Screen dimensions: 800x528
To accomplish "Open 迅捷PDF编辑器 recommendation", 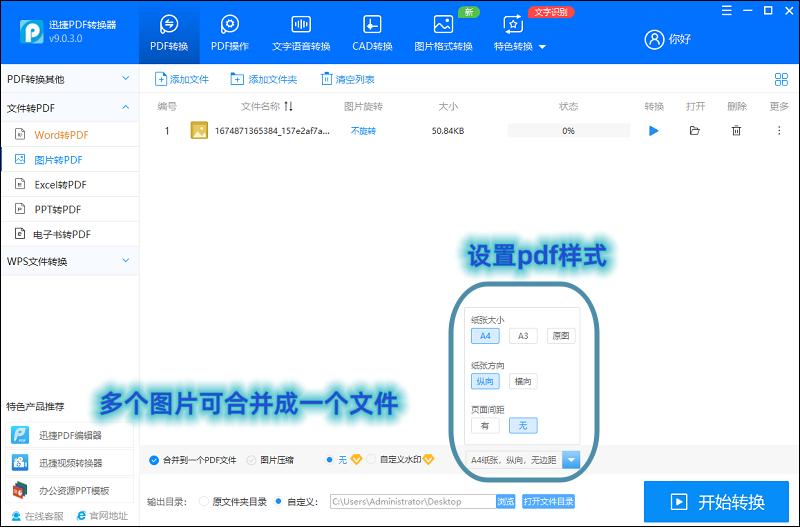I will [x=69, y=435].
